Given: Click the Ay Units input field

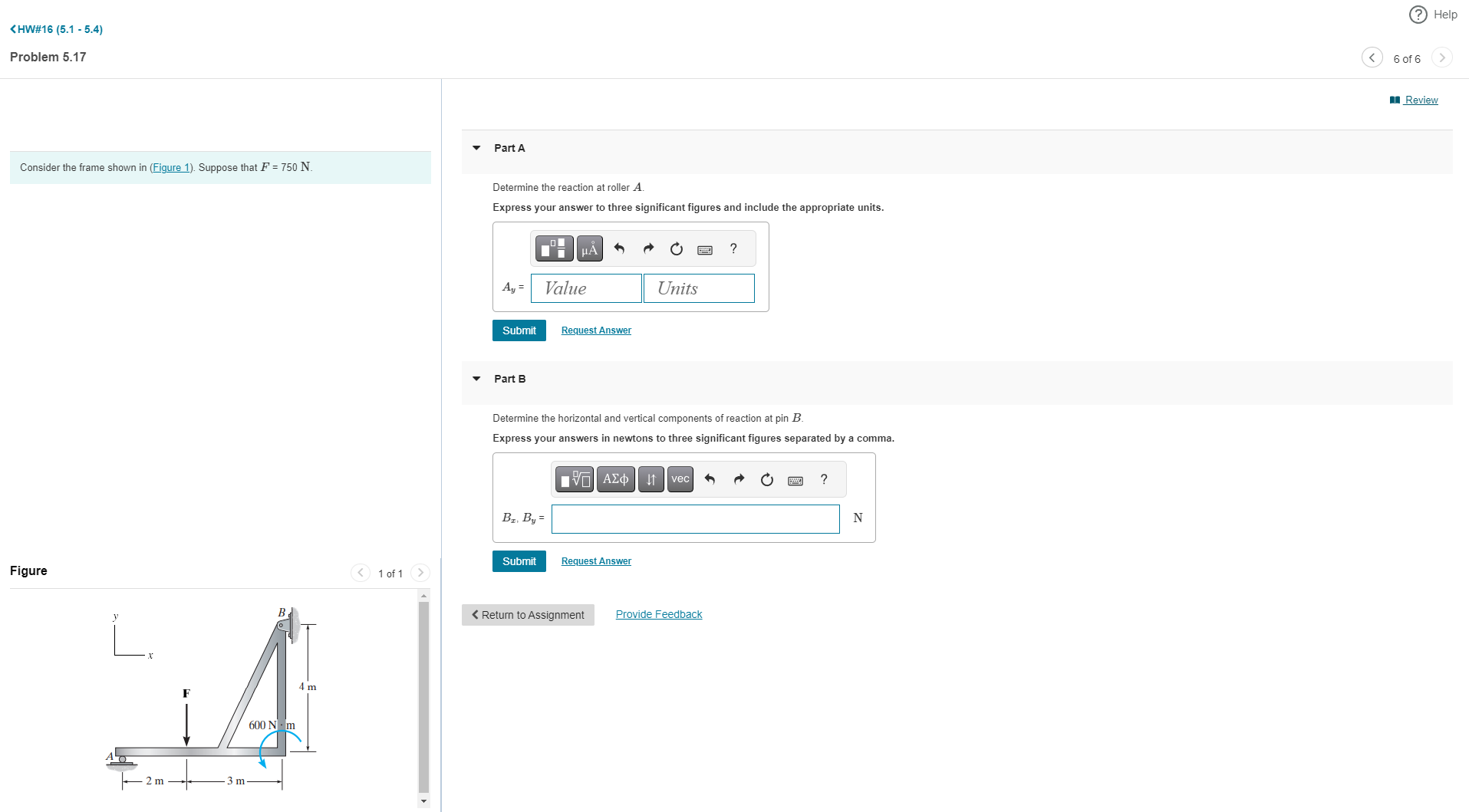Looking at the screenshot, I should pyautogui.click(x=699, y=288).
